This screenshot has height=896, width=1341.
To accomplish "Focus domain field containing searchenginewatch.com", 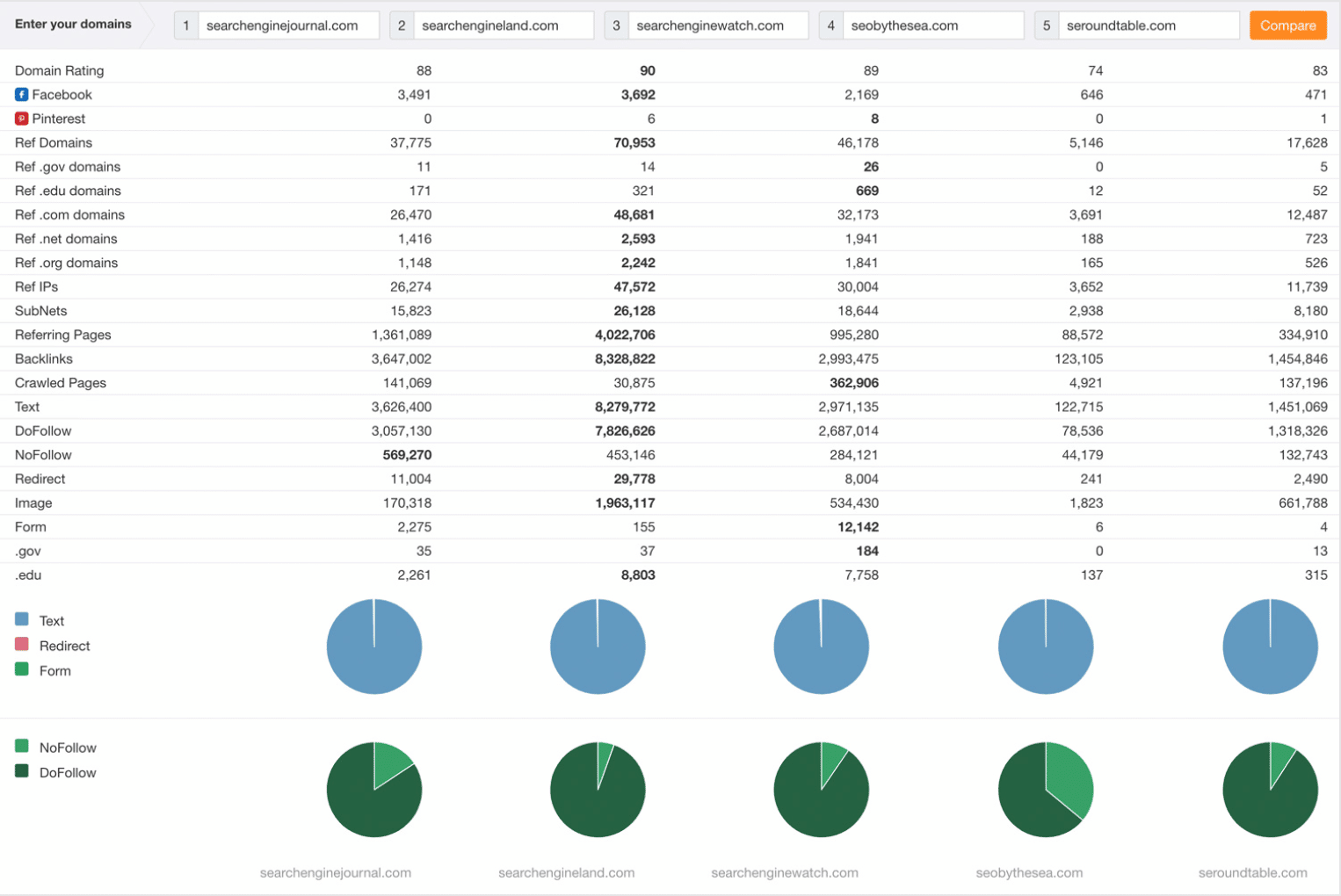I will (718, 25).
